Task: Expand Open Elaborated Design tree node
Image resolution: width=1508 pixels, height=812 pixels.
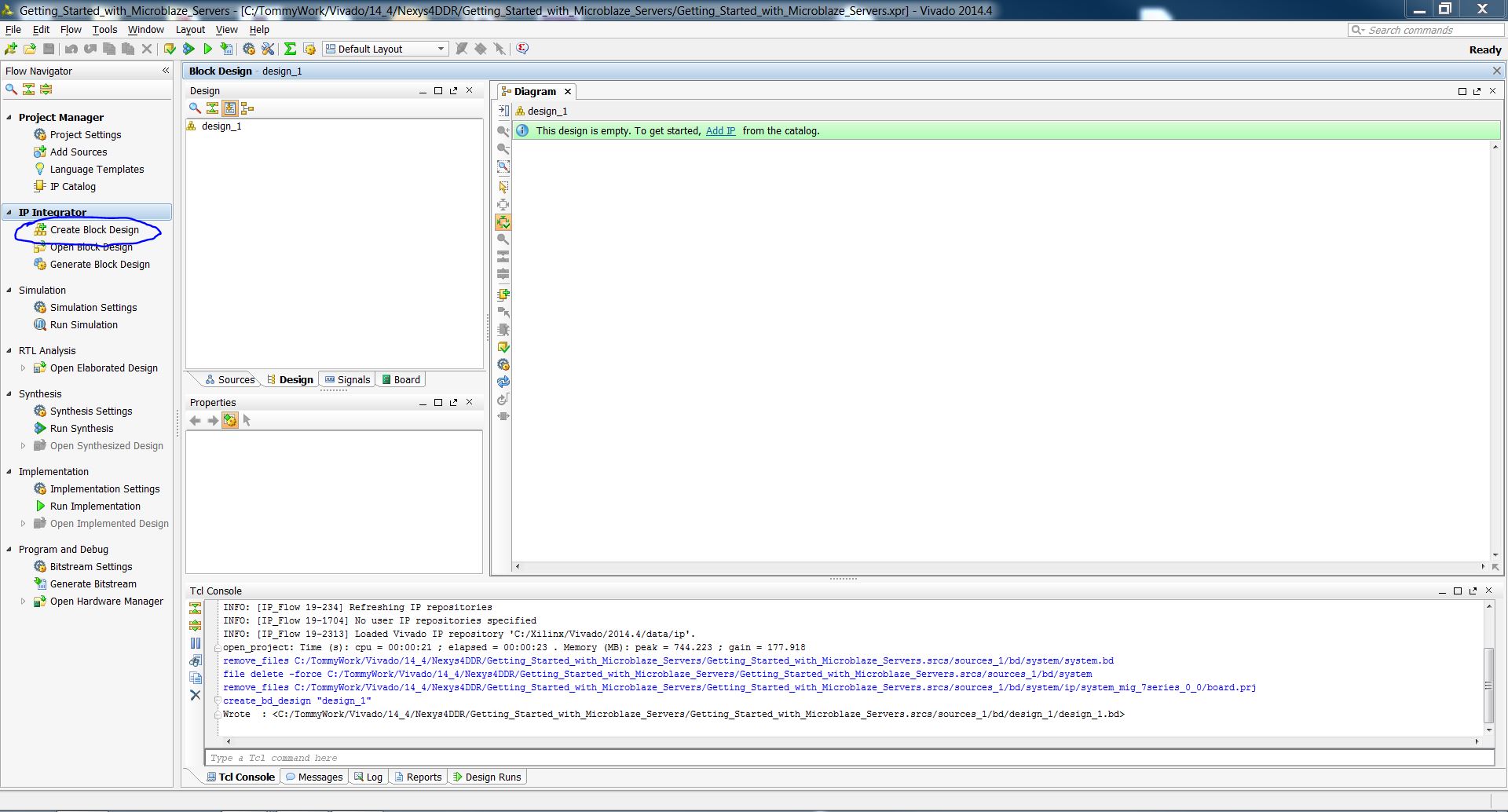Action: click(x=23, y=368)
